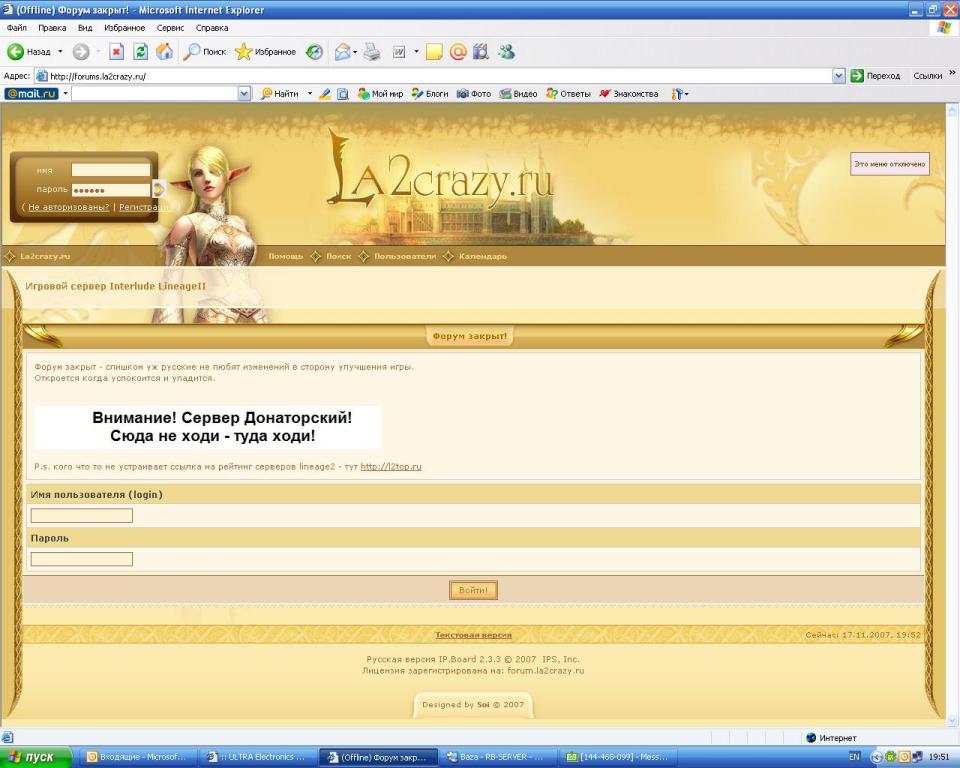This screenshot has height=768, width=960.
Task: Open Мой мир on Mail.ru toolbar
Action: click(380, 94)
